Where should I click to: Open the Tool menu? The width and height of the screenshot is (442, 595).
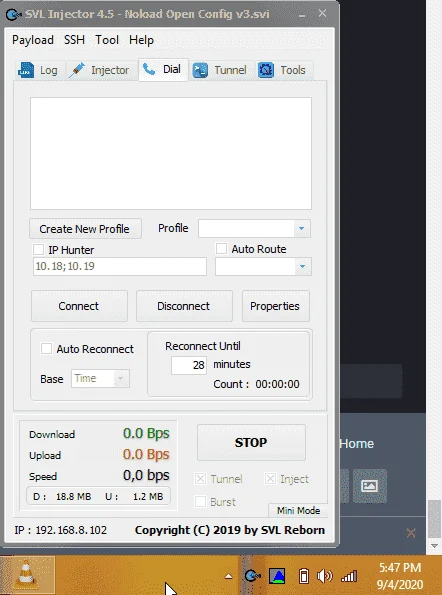tap(107, 40)
